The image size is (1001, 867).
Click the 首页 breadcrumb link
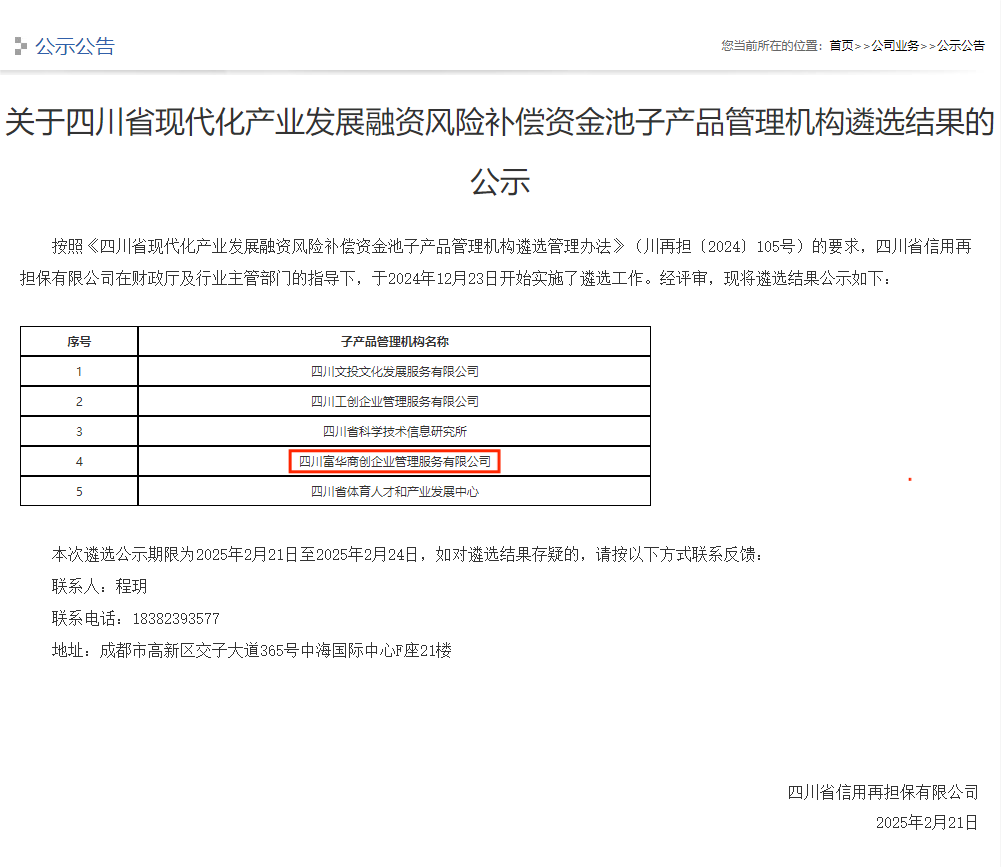click(x=841, y=45)
